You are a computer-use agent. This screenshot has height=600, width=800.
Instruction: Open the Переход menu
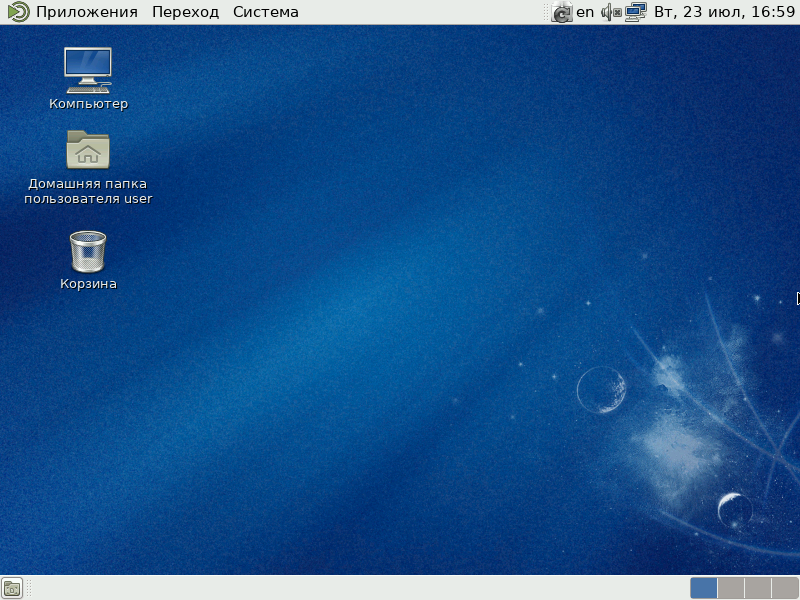coord(185,12)
